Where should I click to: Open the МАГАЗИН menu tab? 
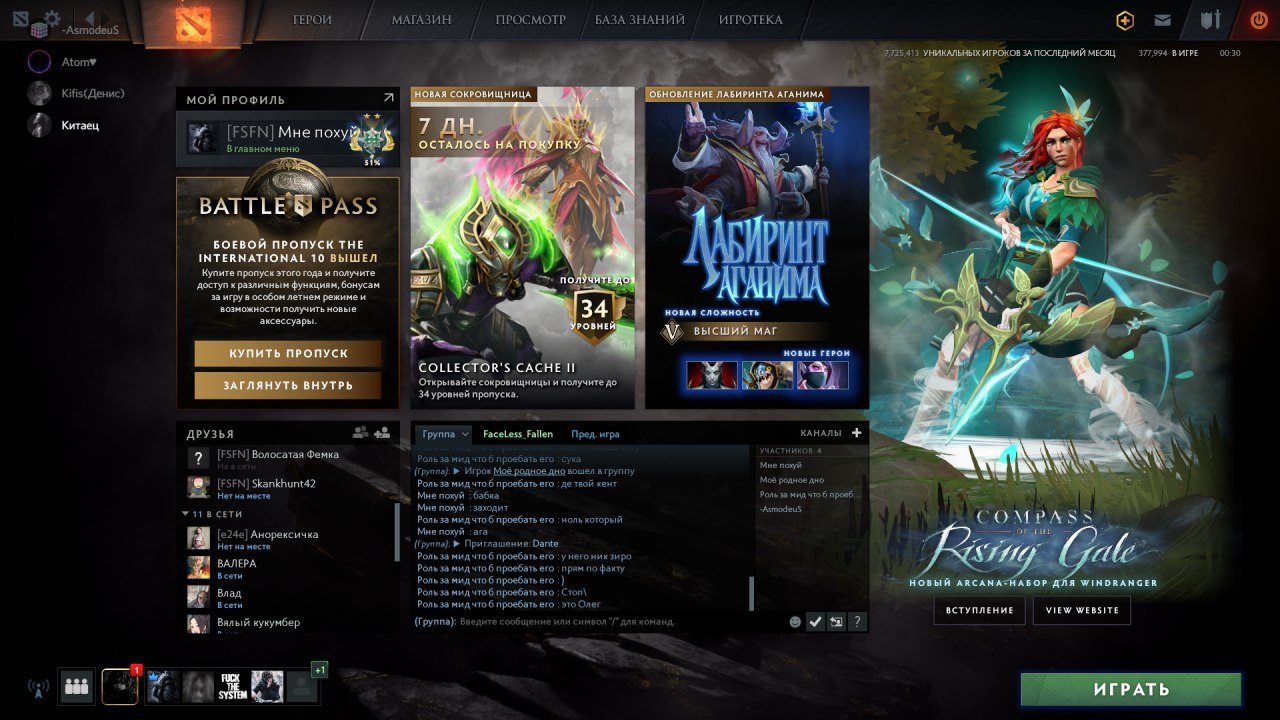pyautogui.click(x=421, y=20)
